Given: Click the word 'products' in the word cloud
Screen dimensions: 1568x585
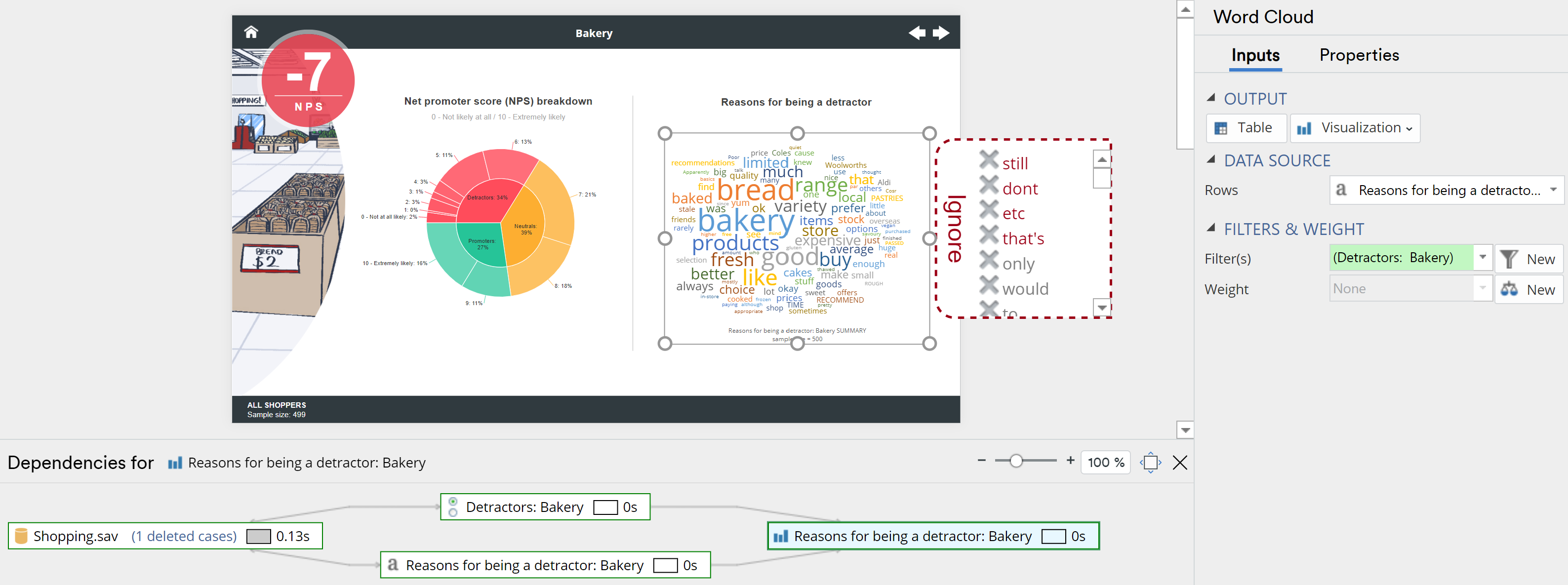Looking at the screenshot, I should 735,243.
